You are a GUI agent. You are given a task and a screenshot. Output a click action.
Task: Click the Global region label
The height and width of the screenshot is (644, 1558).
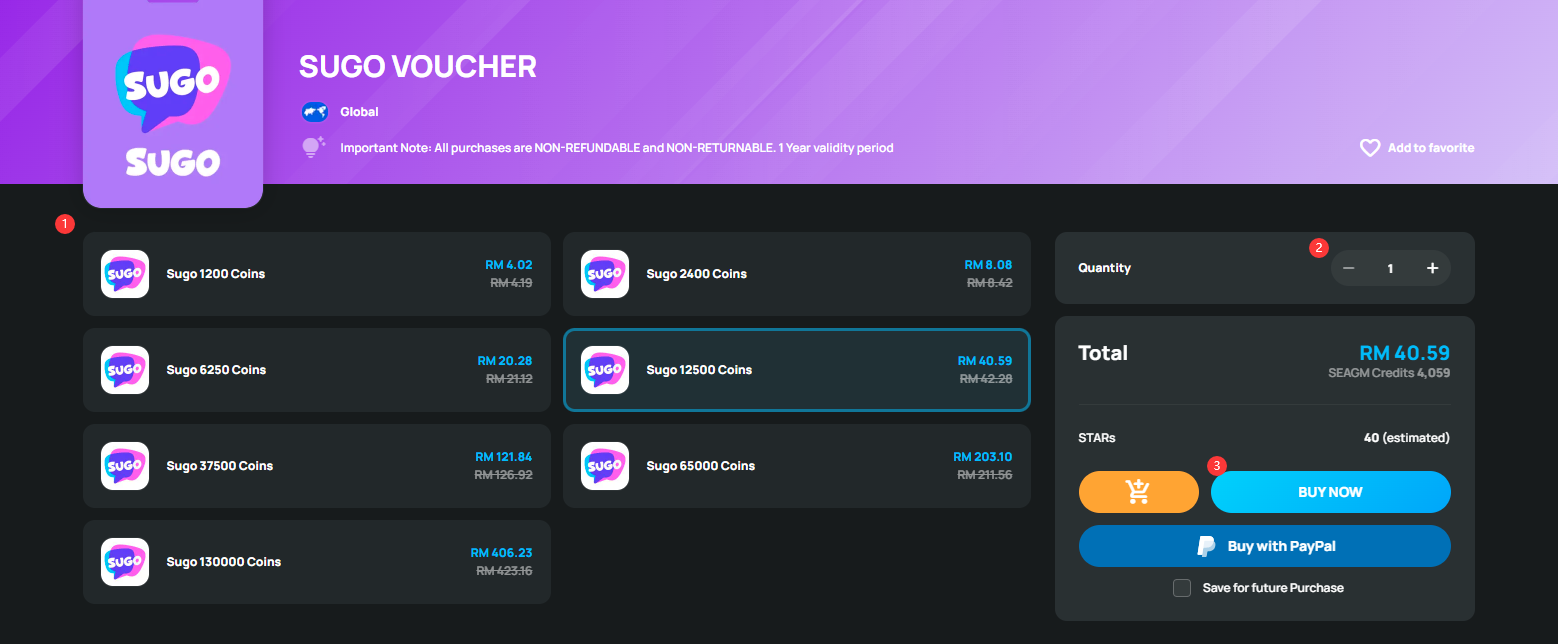pos(359,112)
